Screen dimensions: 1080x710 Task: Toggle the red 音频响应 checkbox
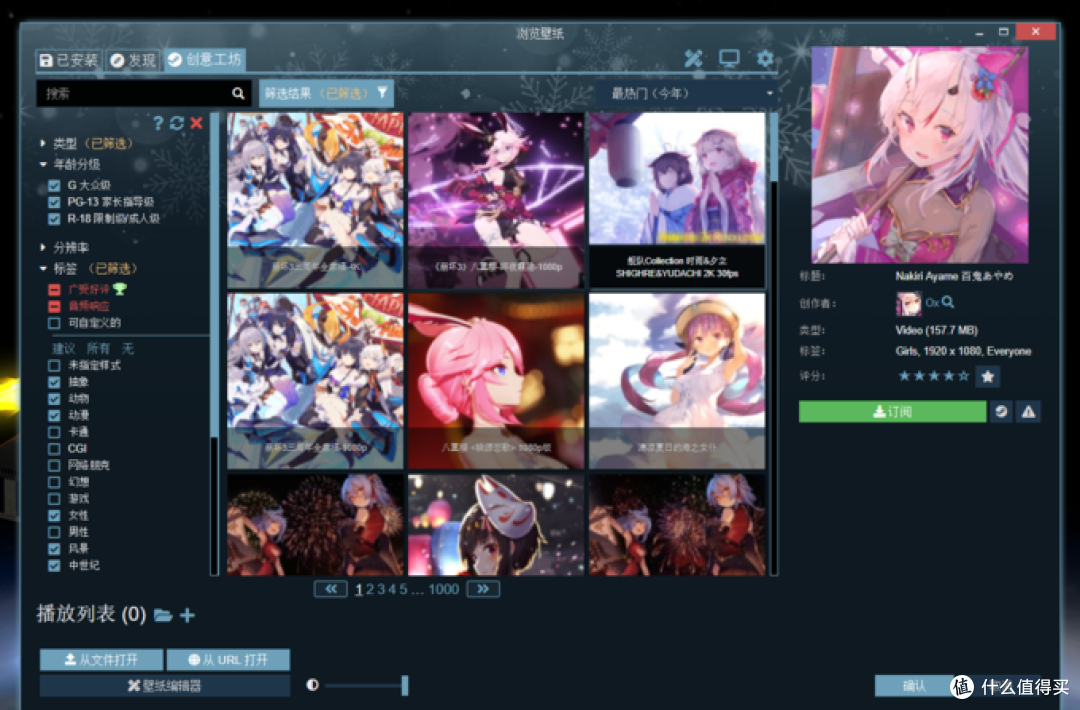tap(54, 306)
